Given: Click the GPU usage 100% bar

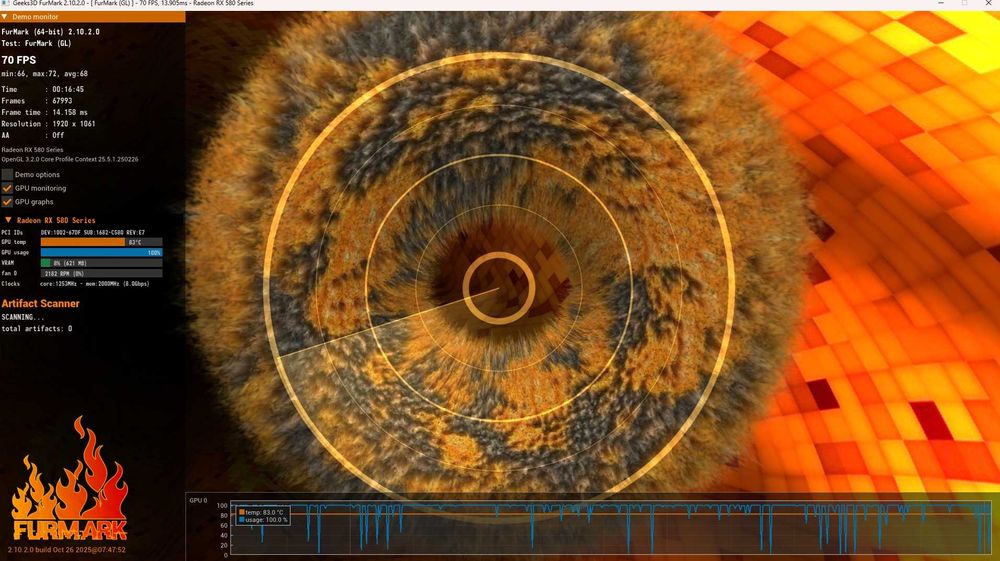Looking at the screenshot, I should pyautogui.click(x=101, y=252).
